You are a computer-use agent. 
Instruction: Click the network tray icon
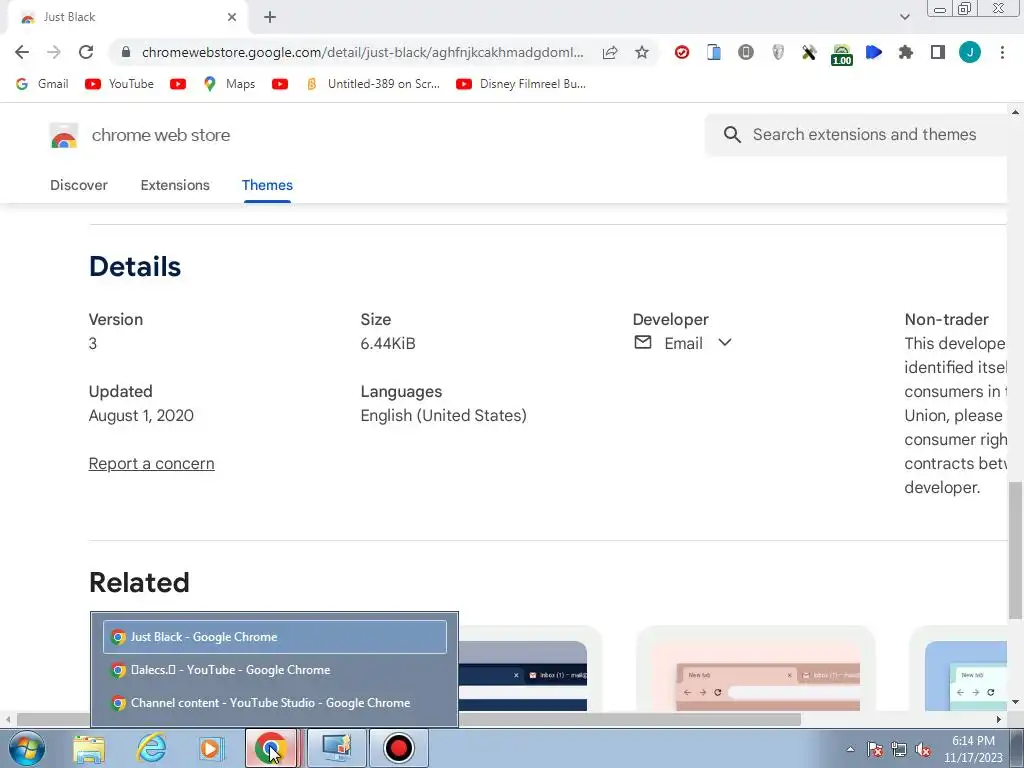899,750
